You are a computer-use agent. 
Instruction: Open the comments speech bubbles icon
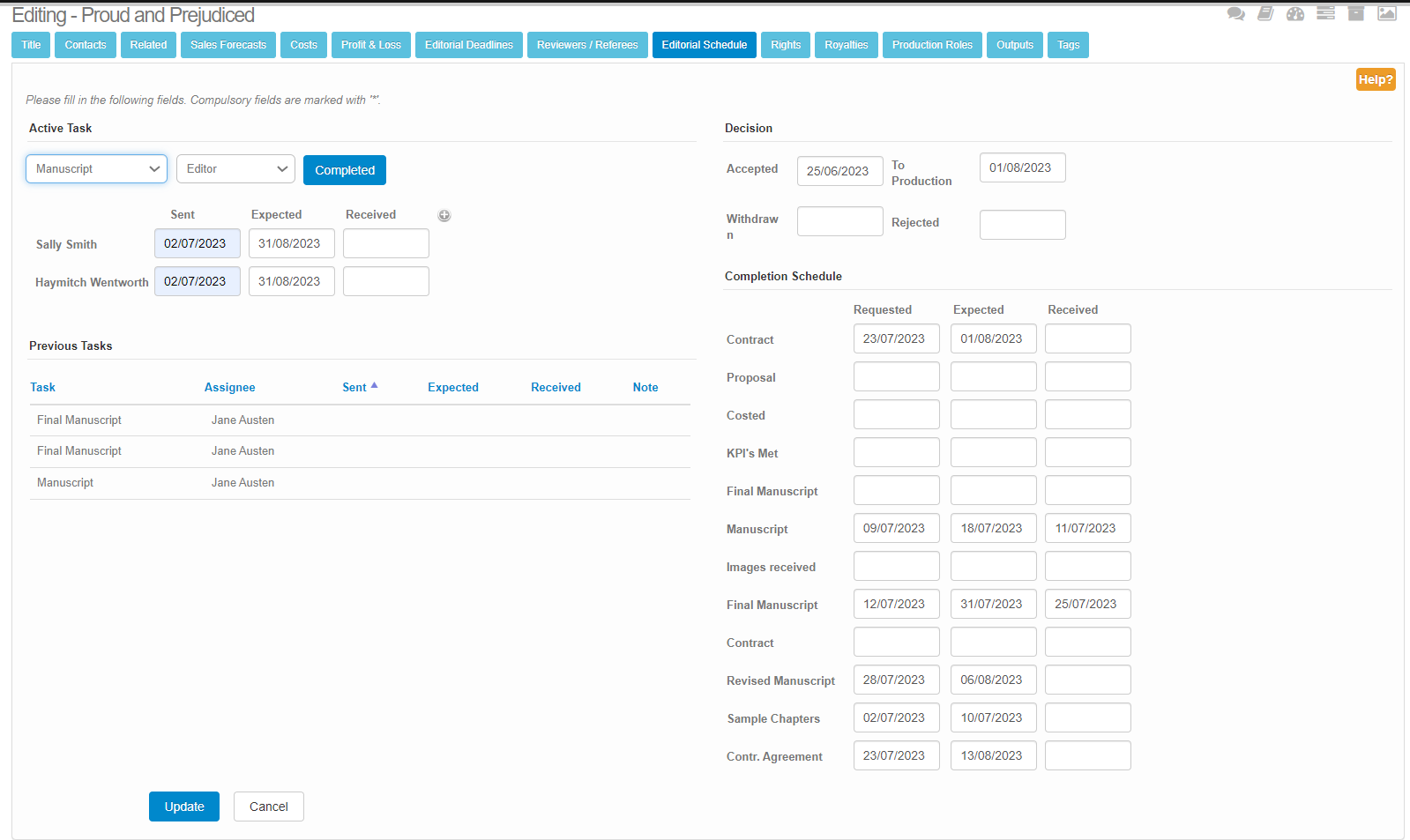point(1235,13)
